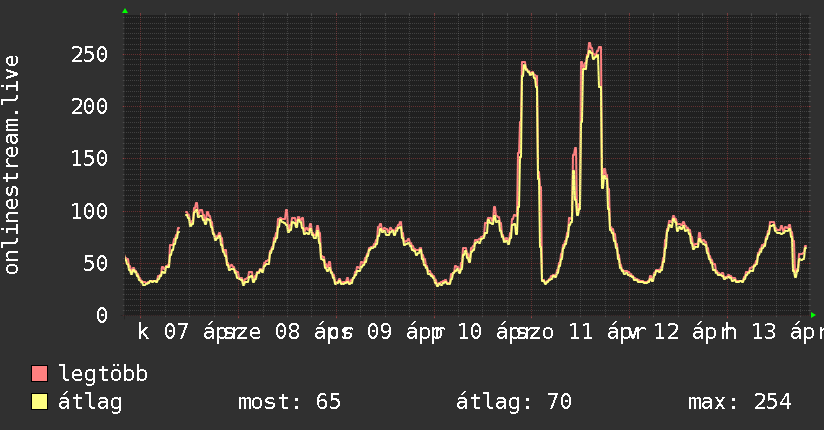Screen dimensions: 824x430
Task: Click the '10' date label on x-axis
Action: click(470, 332)
